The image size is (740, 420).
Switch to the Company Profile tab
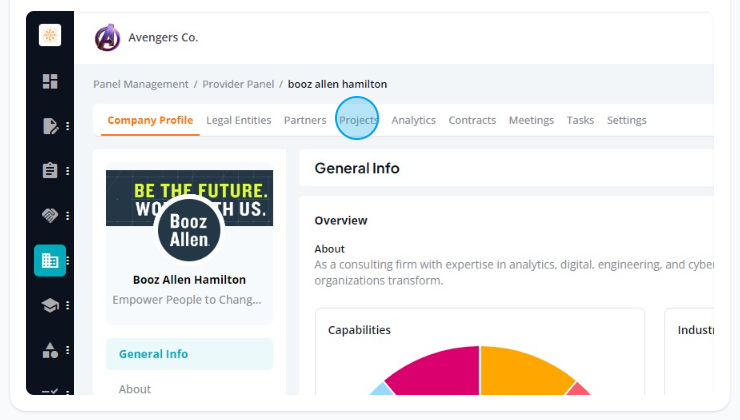tap(150, 120)
